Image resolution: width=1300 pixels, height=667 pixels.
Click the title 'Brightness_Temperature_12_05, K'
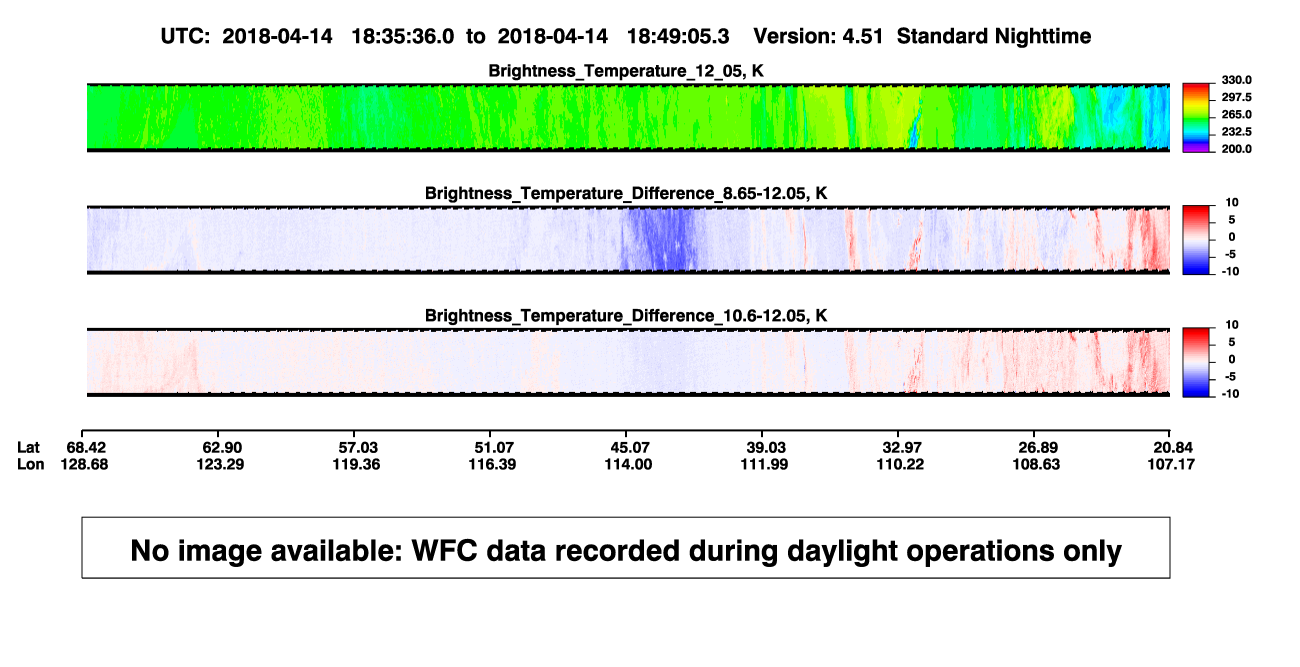626,70
